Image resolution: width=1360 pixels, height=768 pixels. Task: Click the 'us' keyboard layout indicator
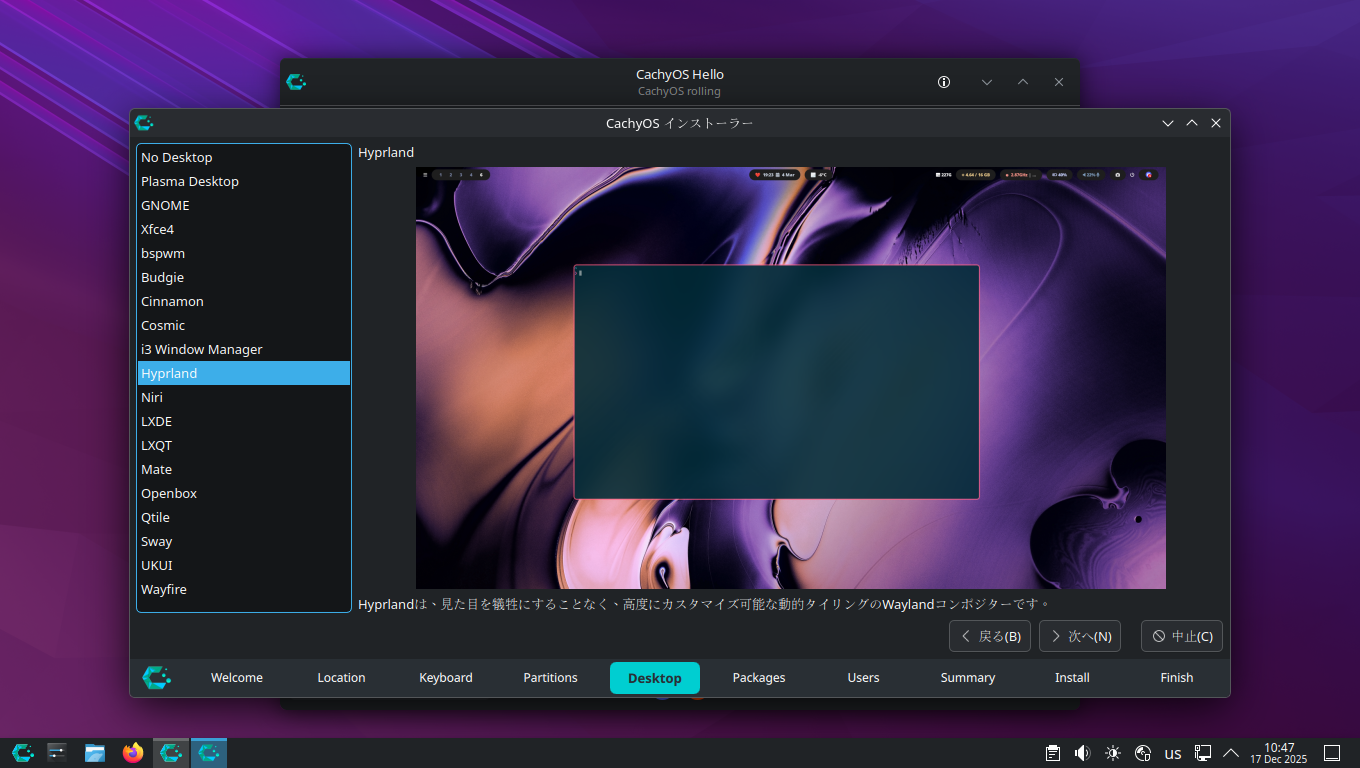(1173, 753)
